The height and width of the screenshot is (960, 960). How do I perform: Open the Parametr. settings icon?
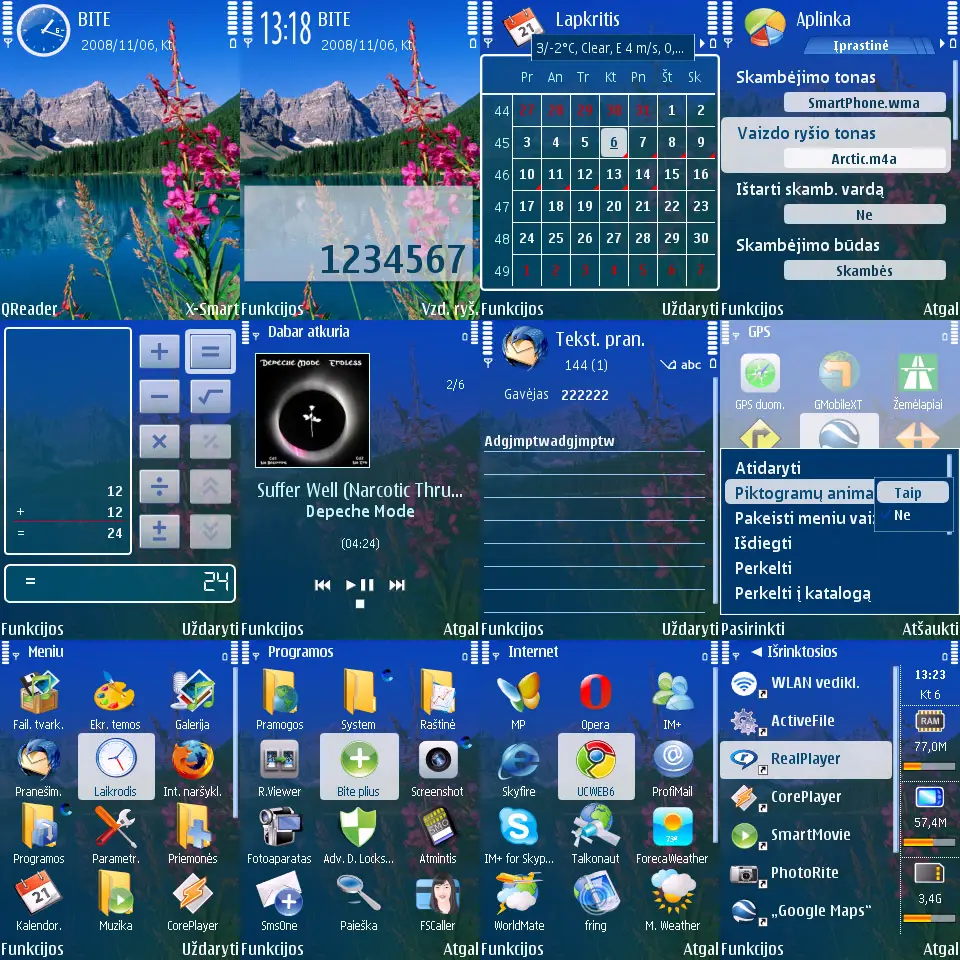(116, 834)
